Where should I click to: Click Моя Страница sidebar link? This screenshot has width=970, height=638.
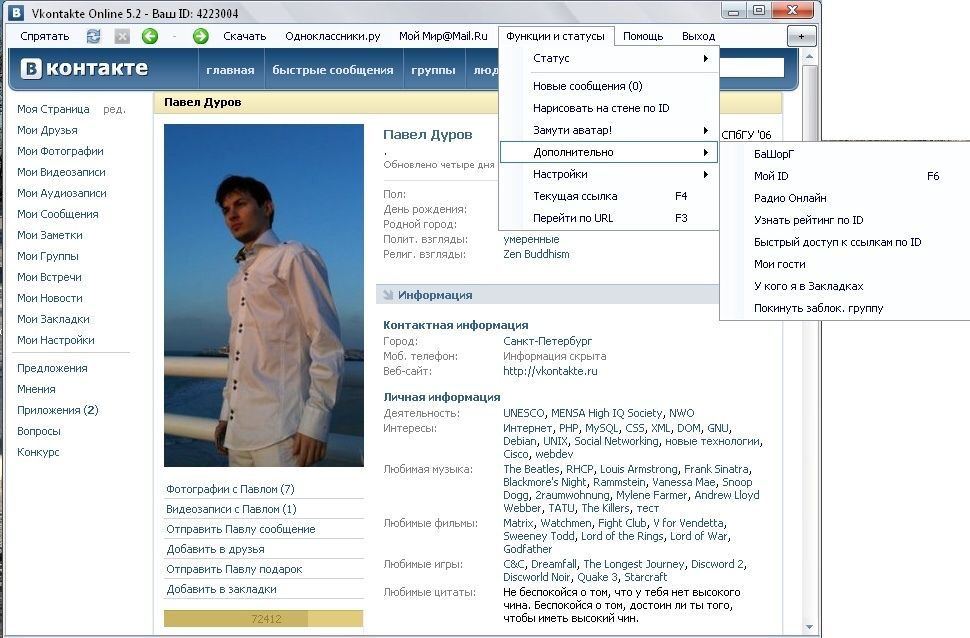pos(53,109)
